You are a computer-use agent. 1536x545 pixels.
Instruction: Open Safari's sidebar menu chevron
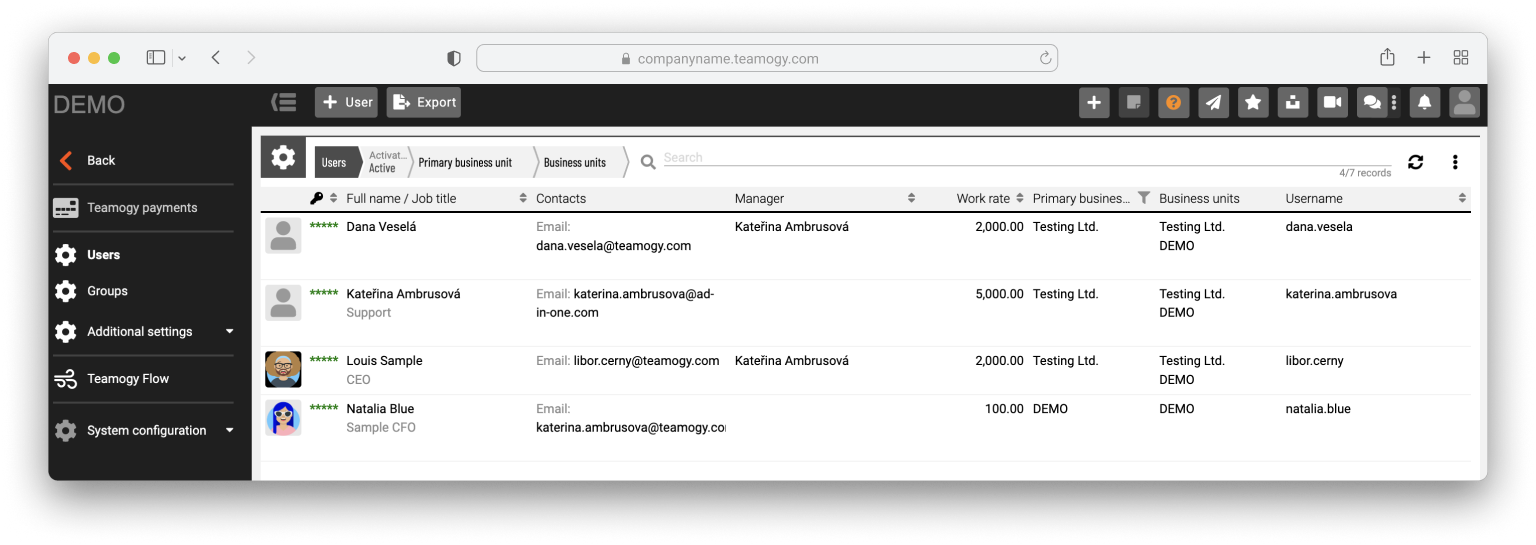pos(182,58)
